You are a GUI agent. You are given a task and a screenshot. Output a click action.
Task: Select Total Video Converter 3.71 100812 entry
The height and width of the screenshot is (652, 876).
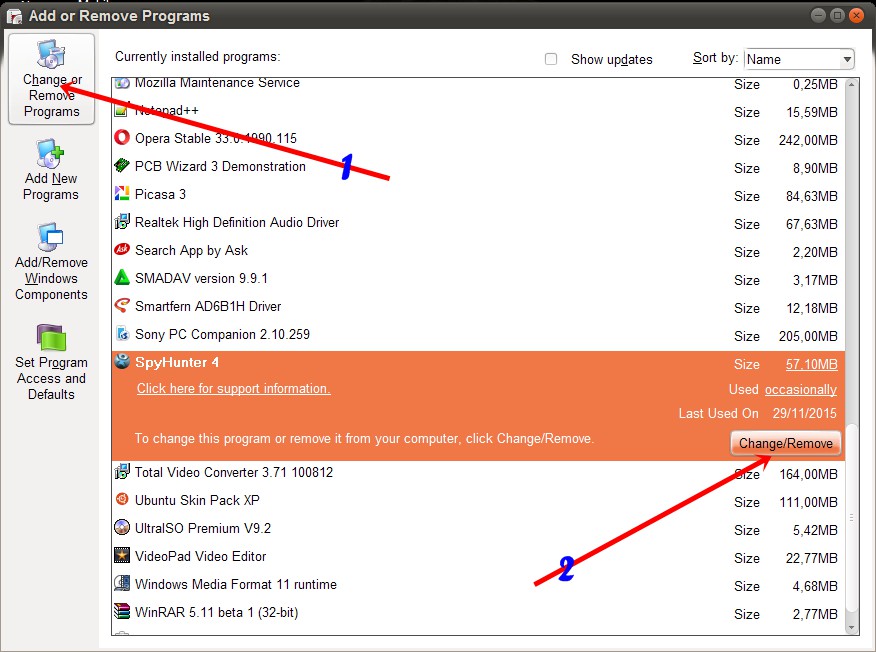click(x=478, y=473)
